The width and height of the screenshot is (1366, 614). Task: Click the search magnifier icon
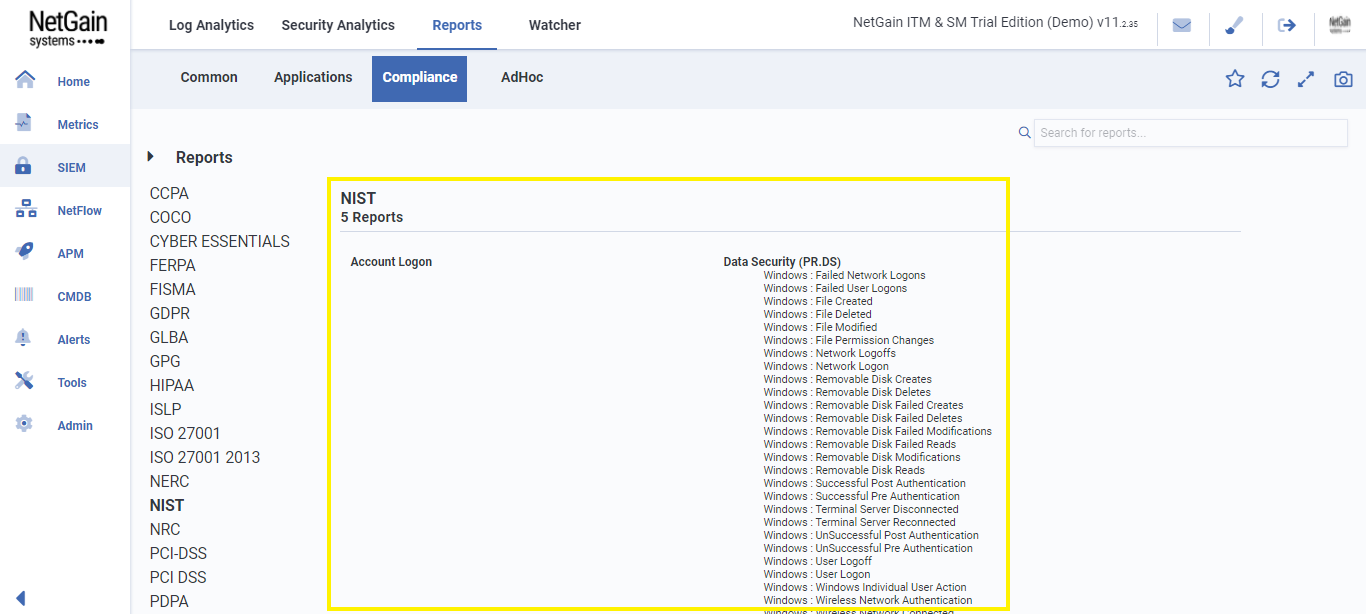1024,133
